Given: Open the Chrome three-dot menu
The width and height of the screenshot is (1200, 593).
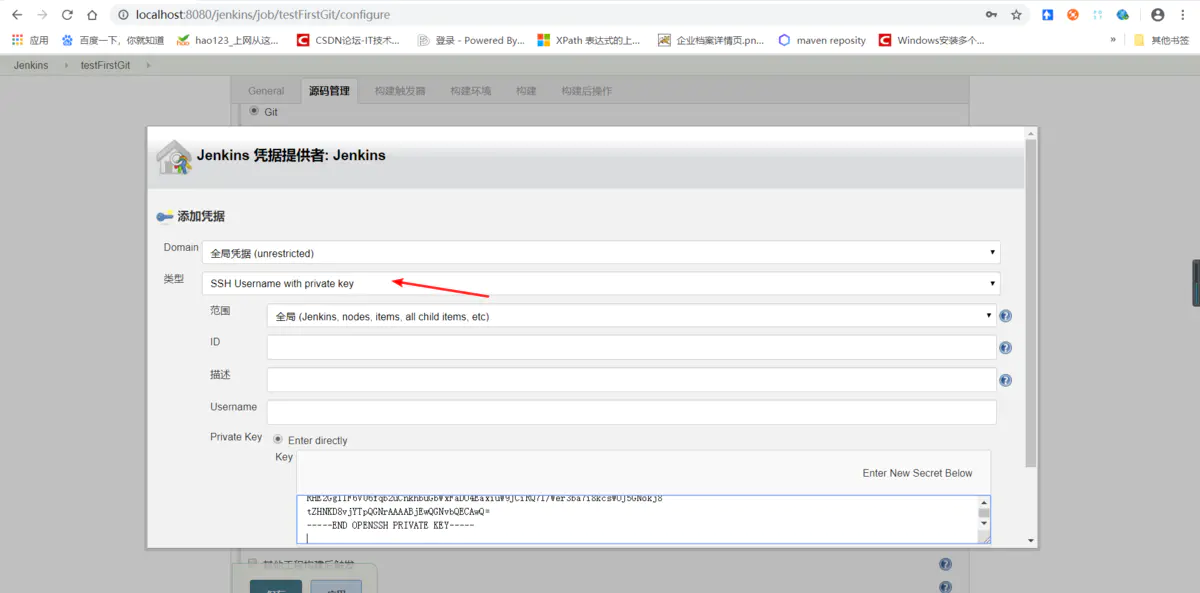Looking at the screenshot, I should coord(1184,15).
